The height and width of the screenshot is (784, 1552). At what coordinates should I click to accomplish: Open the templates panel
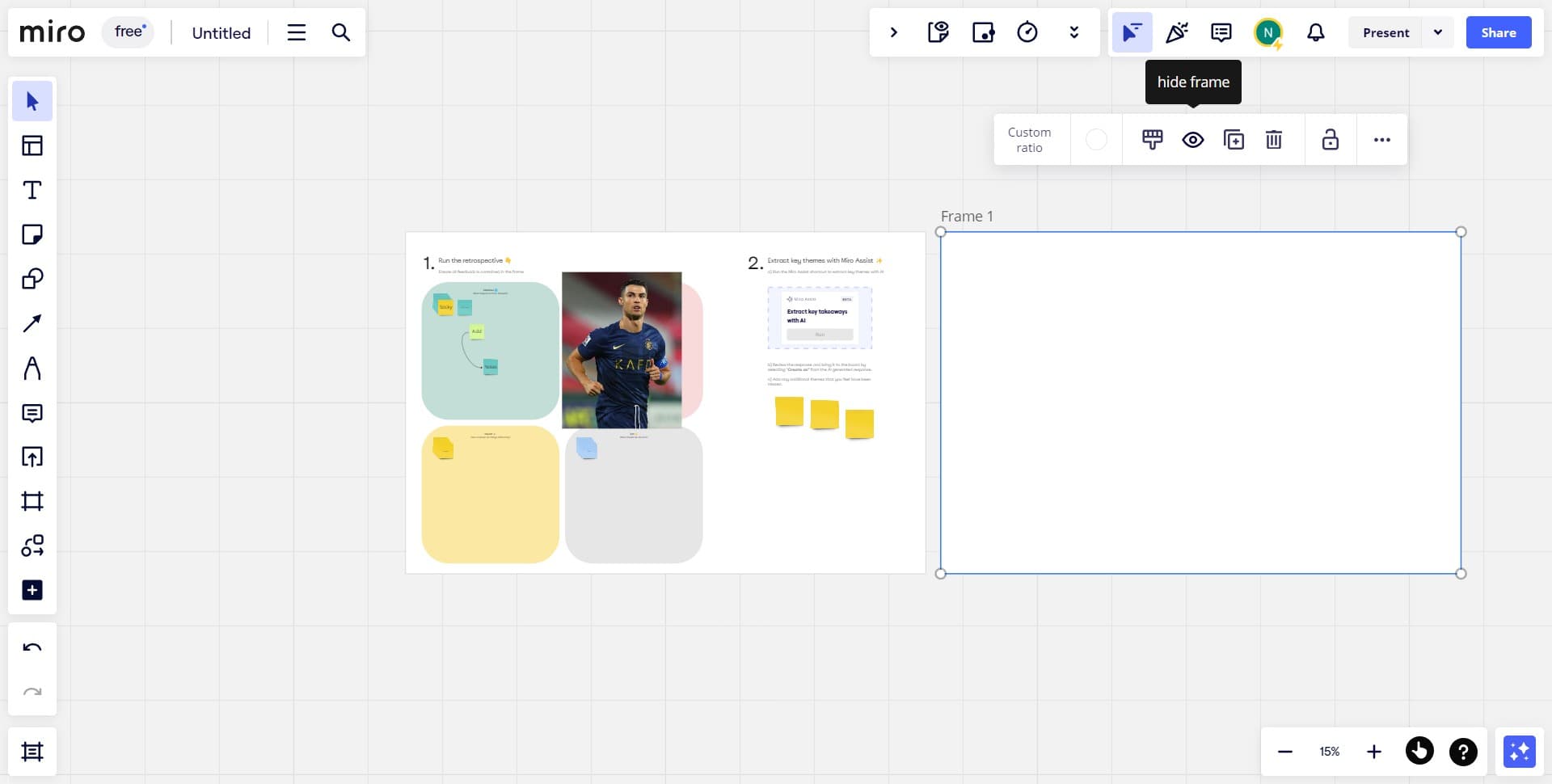[x=32, y=145]
